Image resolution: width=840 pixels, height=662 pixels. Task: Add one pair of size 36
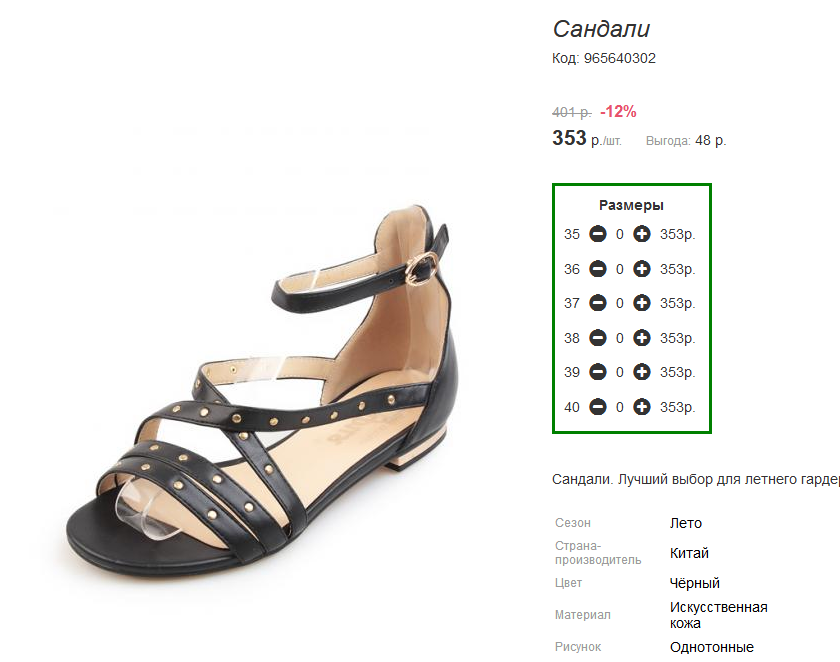click(x=641, y=269)
